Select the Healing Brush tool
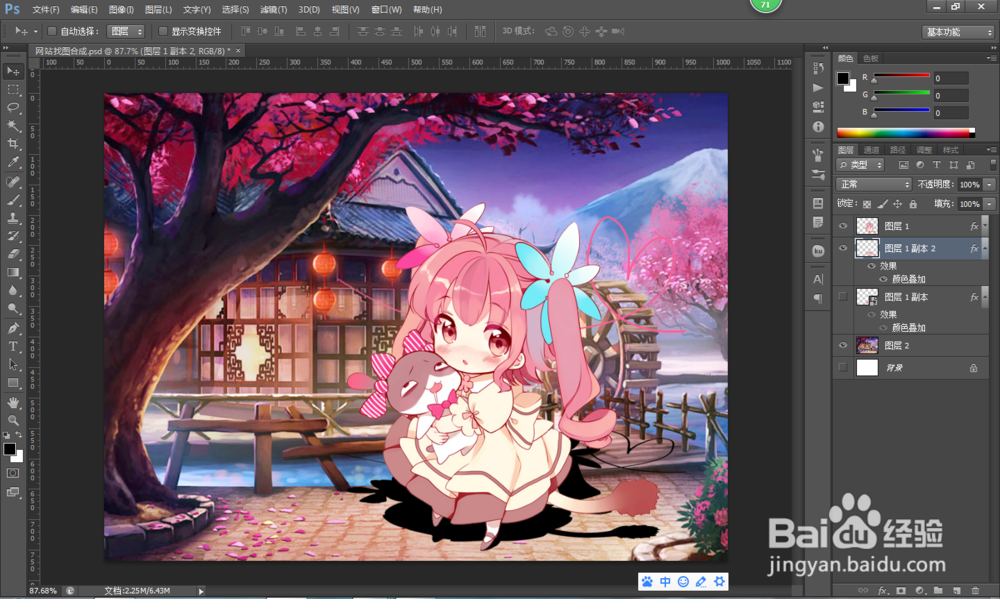1000x599 pixels. pos(13,182)
